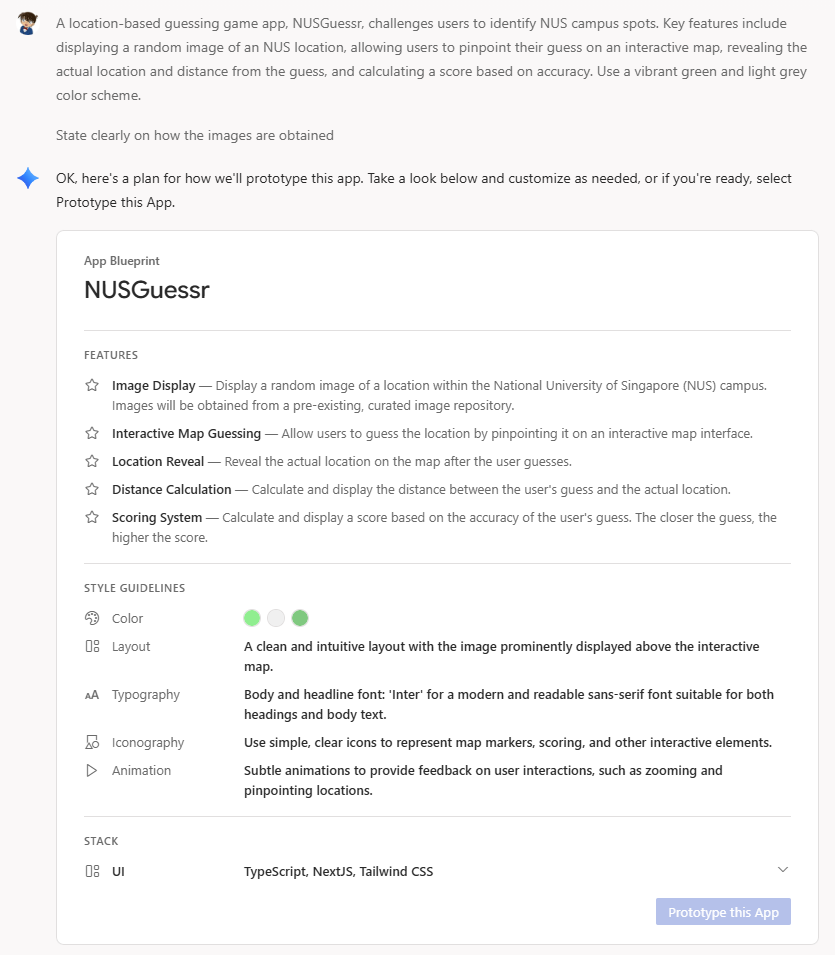Viewport: 835px width, 955px height.
Task: Expand the Stack UI section chevron
Action: [783, 870]
